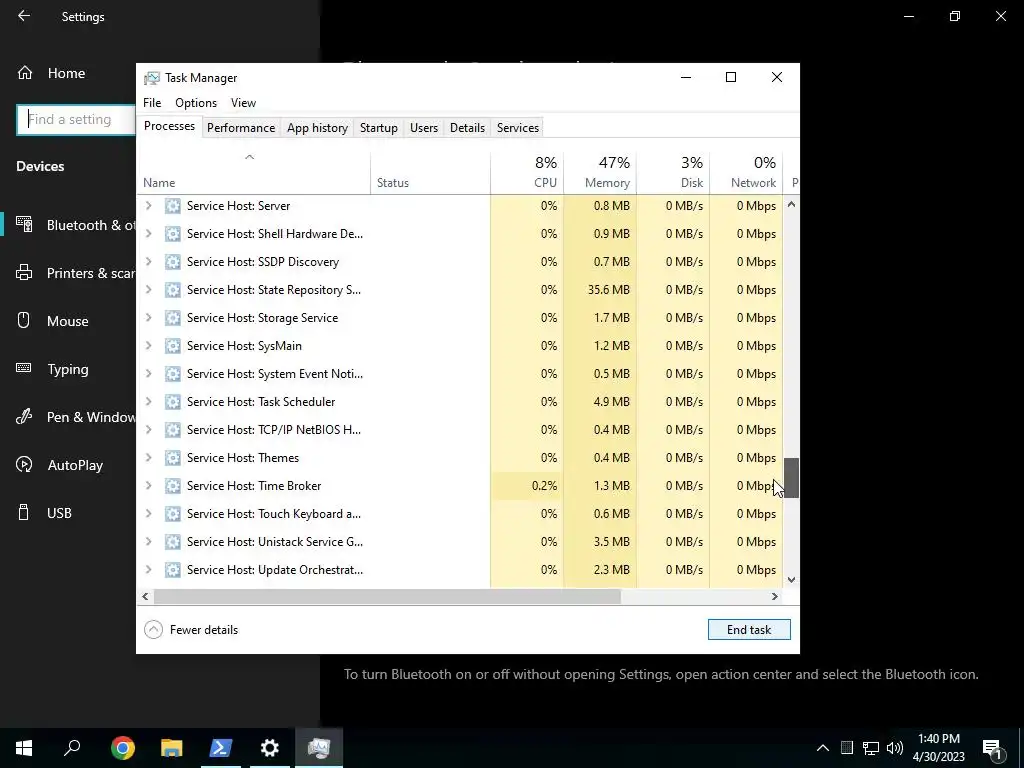Viewport: 1024px width, 768px height.
Task: Expand Service Host: Touch Keyboard row
Action: pos(149,514)
